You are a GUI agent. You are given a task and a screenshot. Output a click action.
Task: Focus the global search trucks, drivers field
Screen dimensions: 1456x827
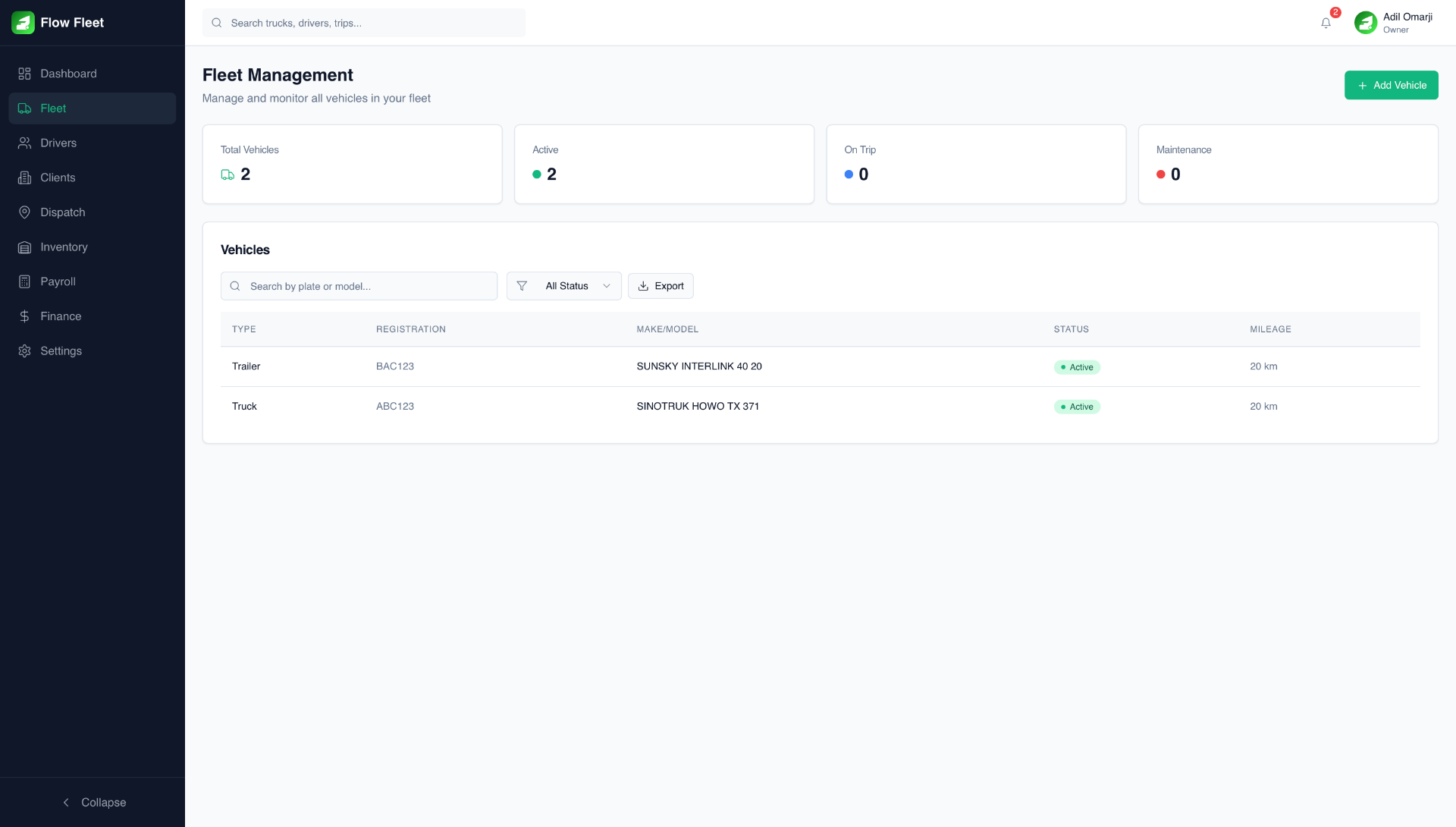[364, 23]
